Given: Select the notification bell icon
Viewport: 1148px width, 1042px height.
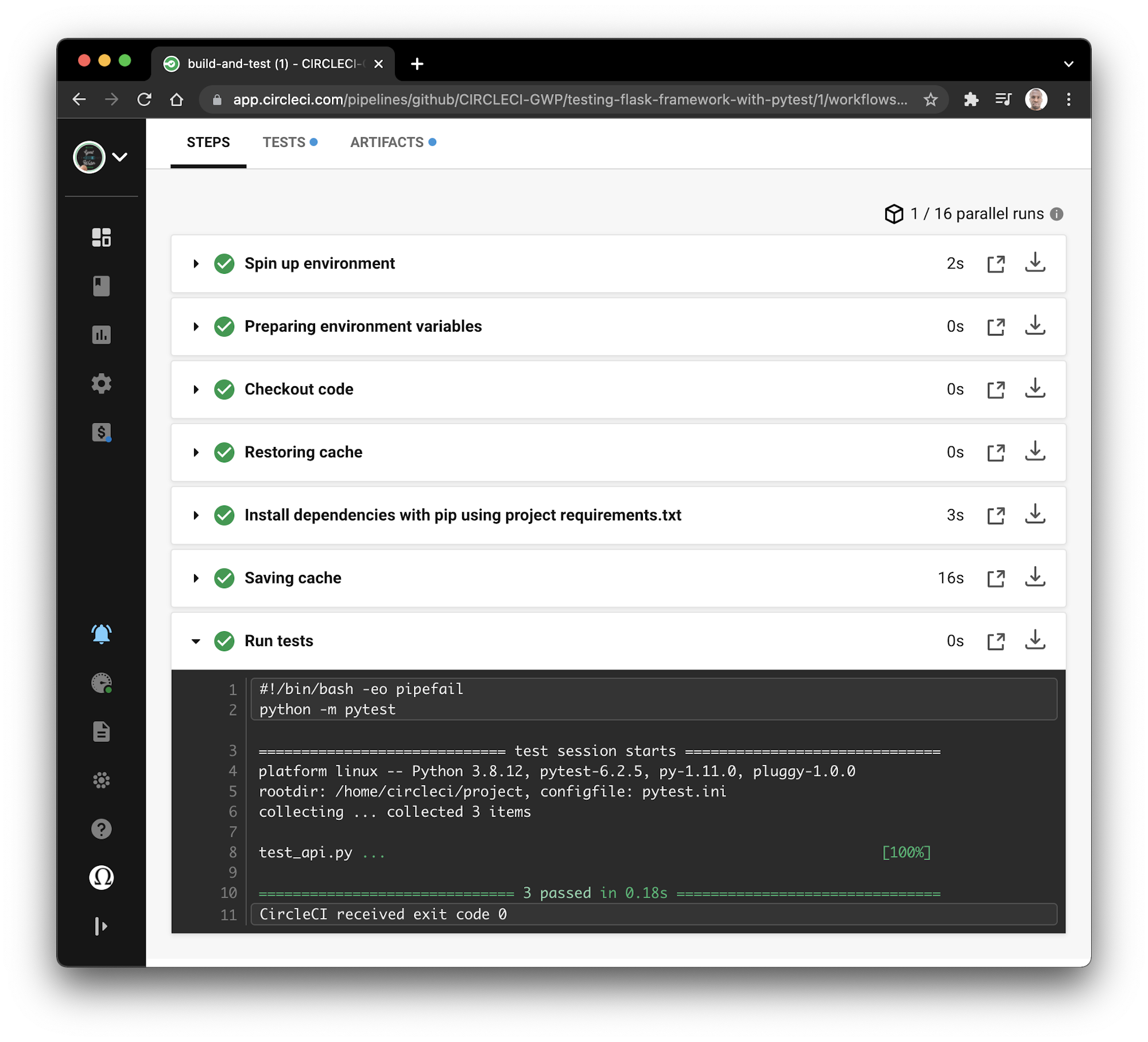Looking at the screenshot, I should (101, 633).
